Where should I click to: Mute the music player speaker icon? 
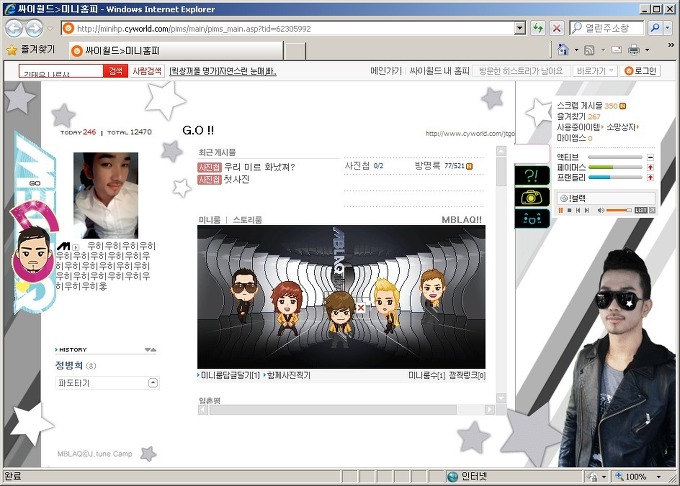click(x=601, y=210)
